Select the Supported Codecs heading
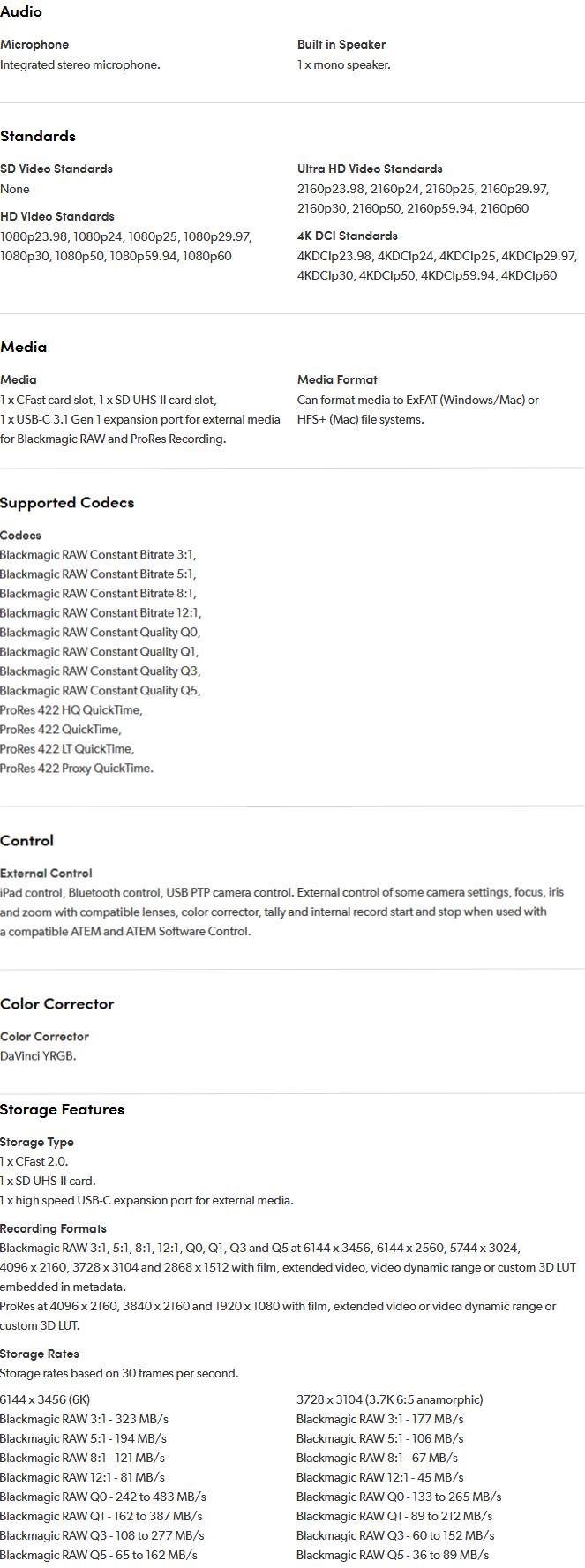 pyautogui.click(x=67, y=503)
